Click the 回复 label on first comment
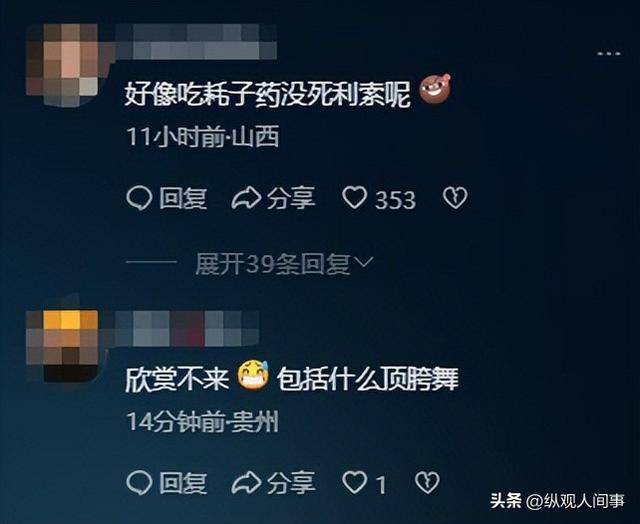 [182, 198]
